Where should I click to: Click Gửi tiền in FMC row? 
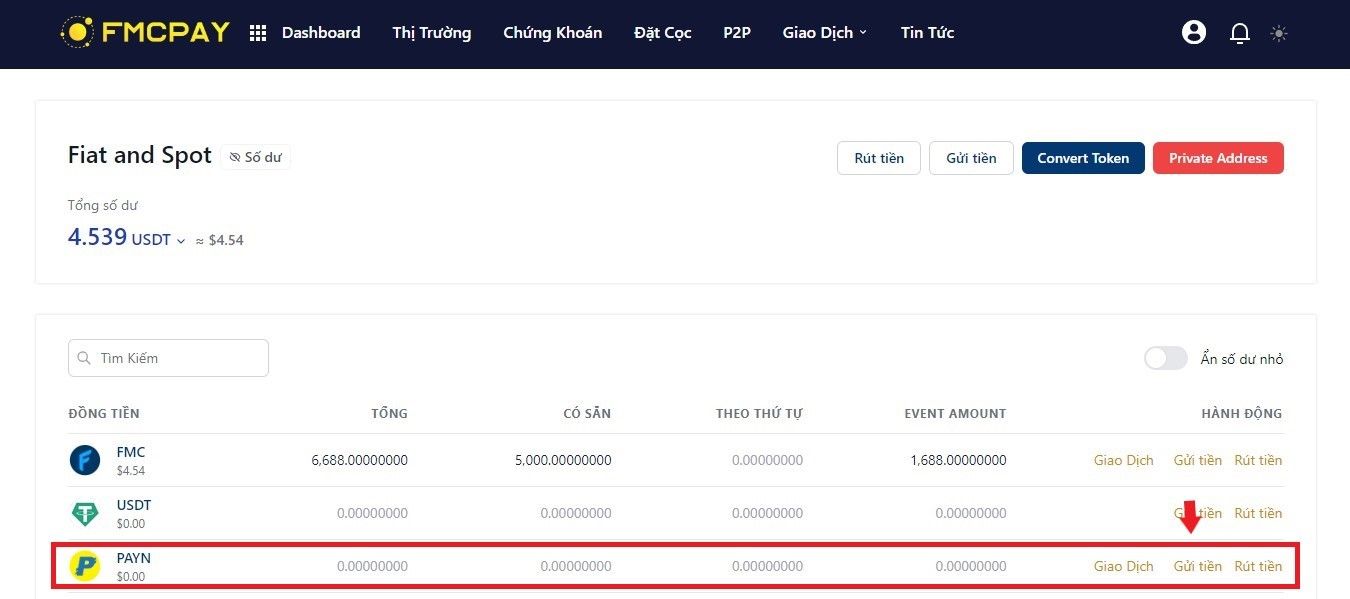[x=1198, y=460]
